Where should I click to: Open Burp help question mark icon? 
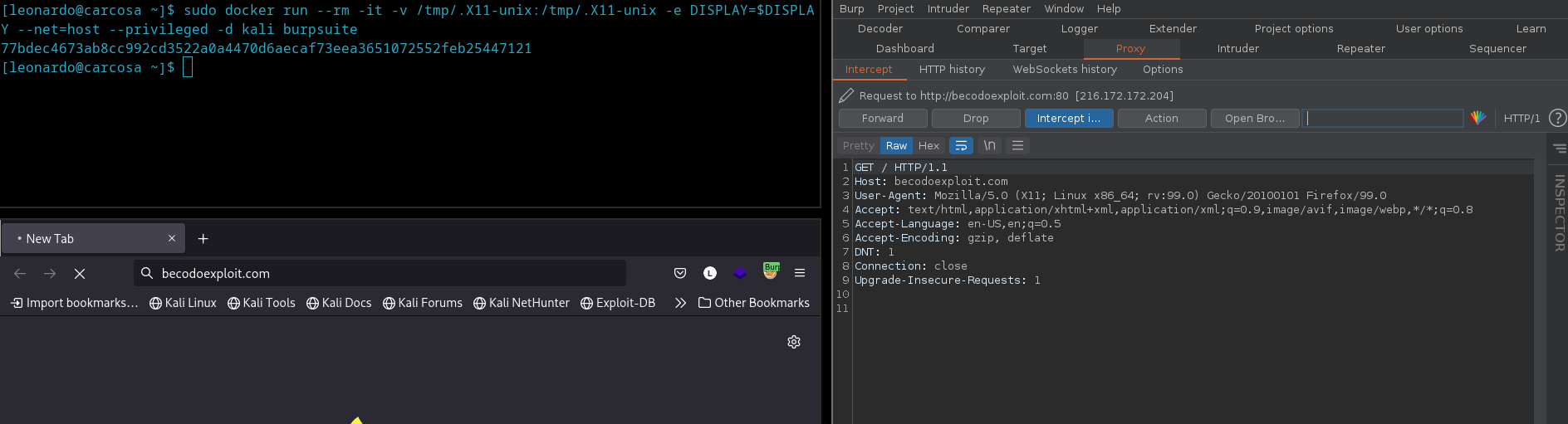pos(1557,118)
